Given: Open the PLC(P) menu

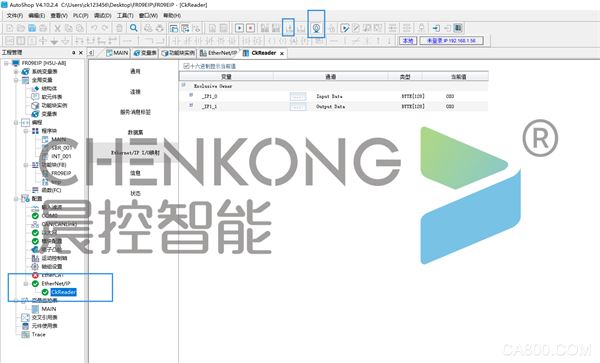Looking at the screenshot, I should coord(81,16).
